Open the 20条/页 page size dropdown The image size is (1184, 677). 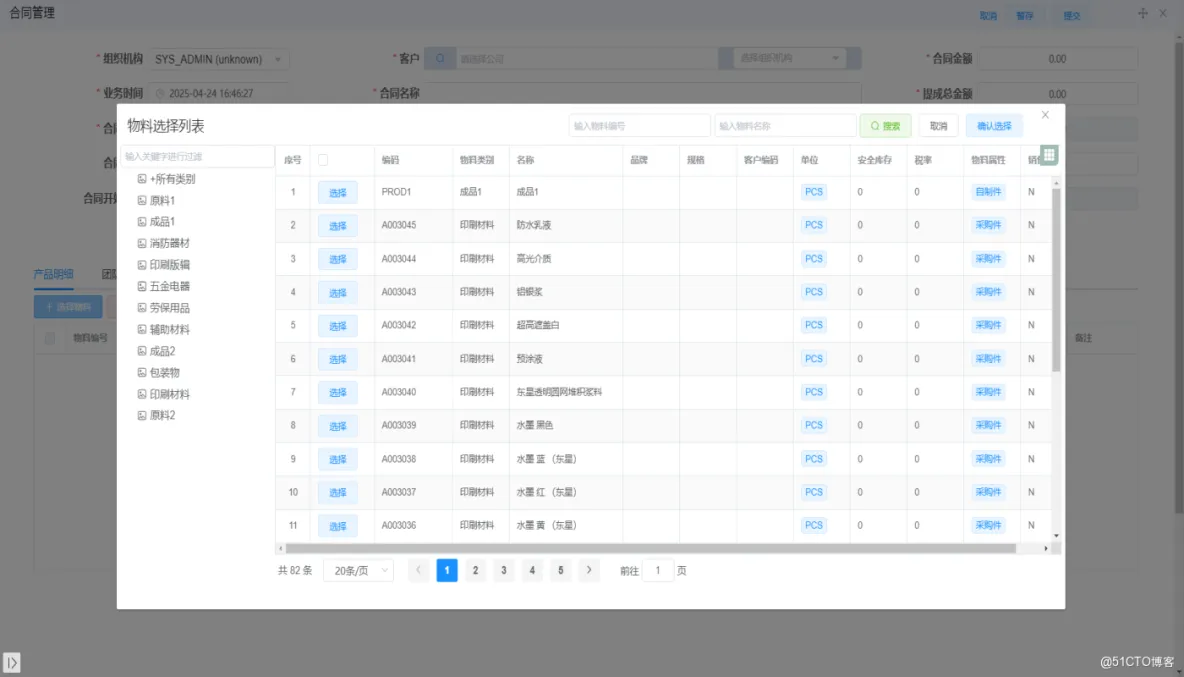359,571
